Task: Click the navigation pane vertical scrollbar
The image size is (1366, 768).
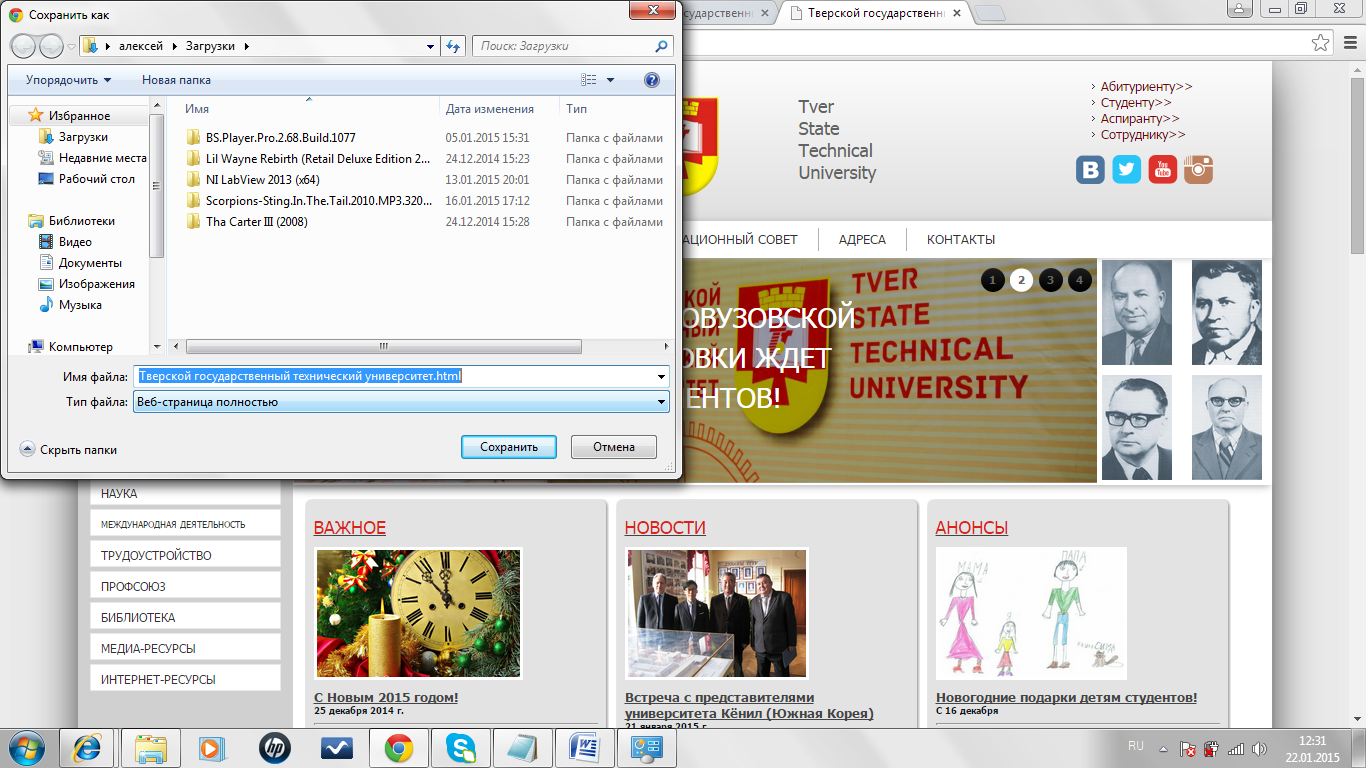Action: 156,185
